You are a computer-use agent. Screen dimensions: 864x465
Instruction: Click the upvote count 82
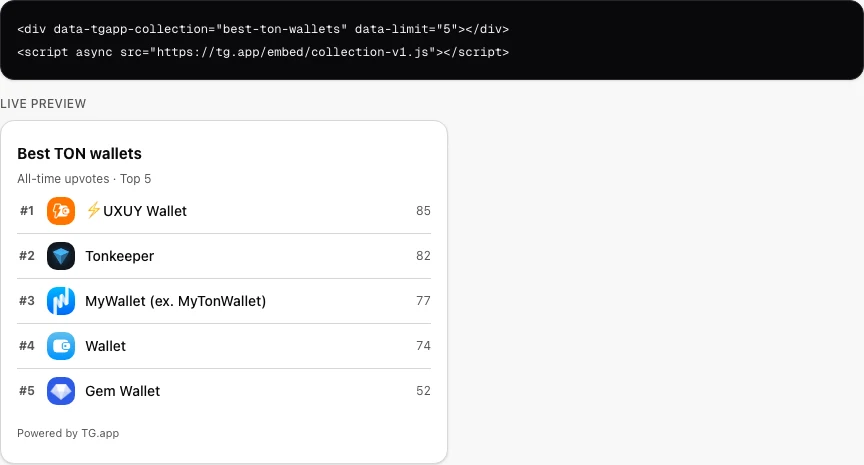click(x=423, y=256)
